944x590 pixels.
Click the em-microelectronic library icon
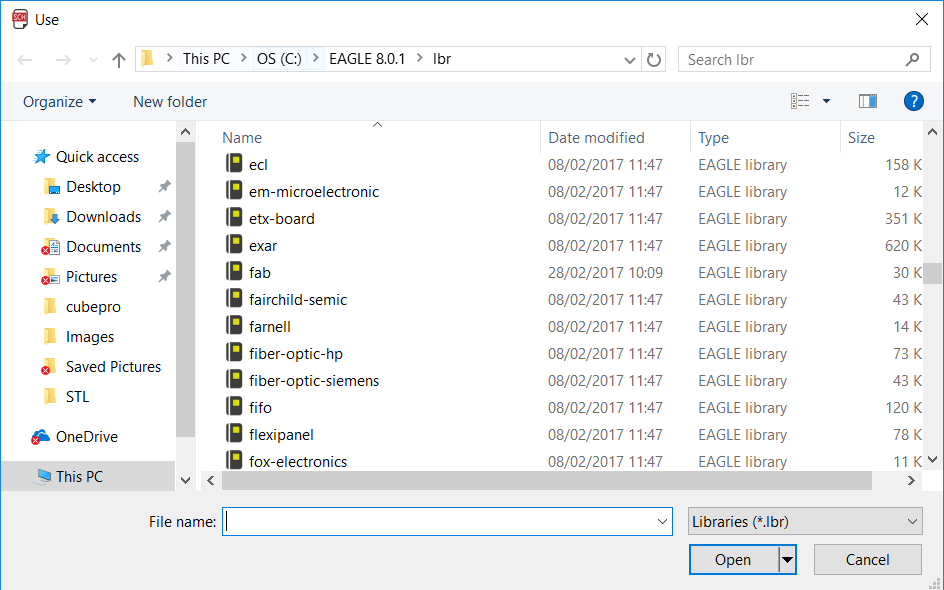[x=234, y=190]
